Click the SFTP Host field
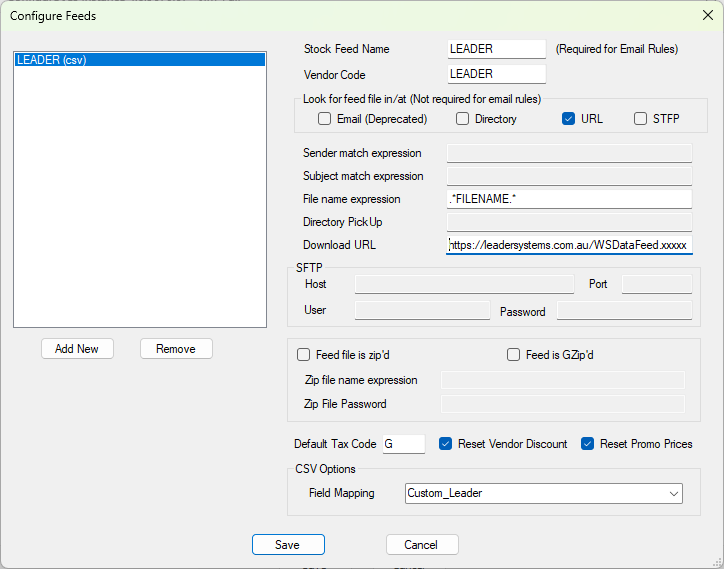This screenshot has width=724, height=569. 464,284
